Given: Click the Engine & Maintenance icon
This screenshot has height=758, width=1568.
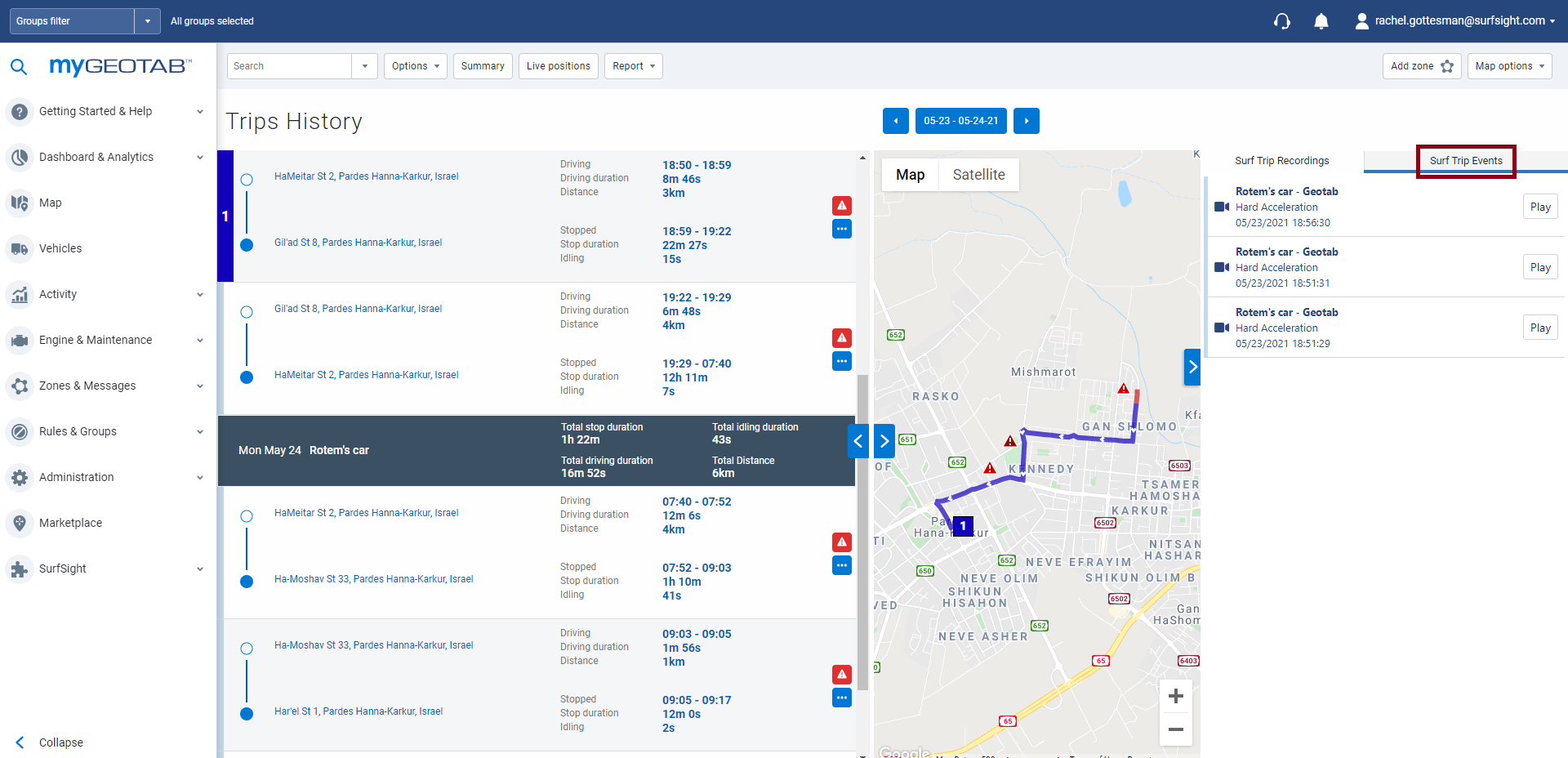Looking at the screenshot, I should (x=20, y=340).
